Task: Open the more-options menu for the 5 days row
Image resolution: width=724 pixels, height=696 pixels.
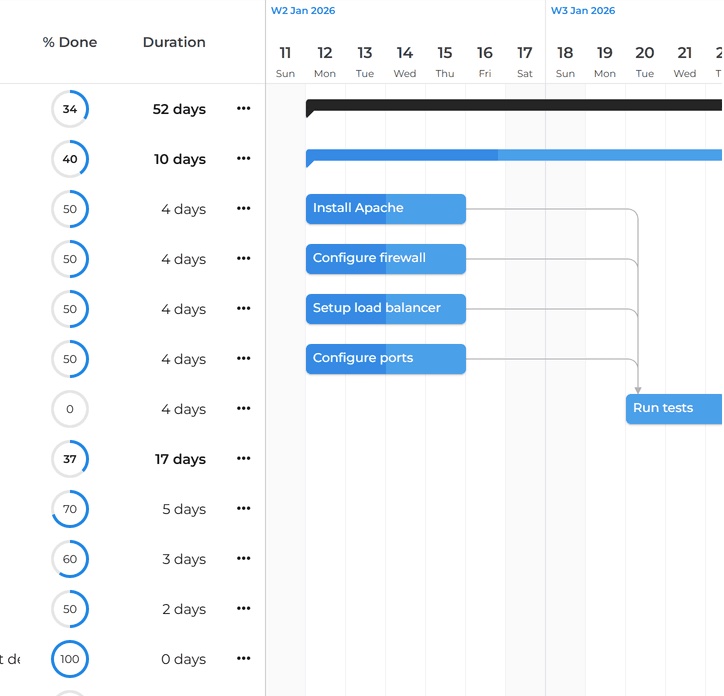Action: coord(243,508)
